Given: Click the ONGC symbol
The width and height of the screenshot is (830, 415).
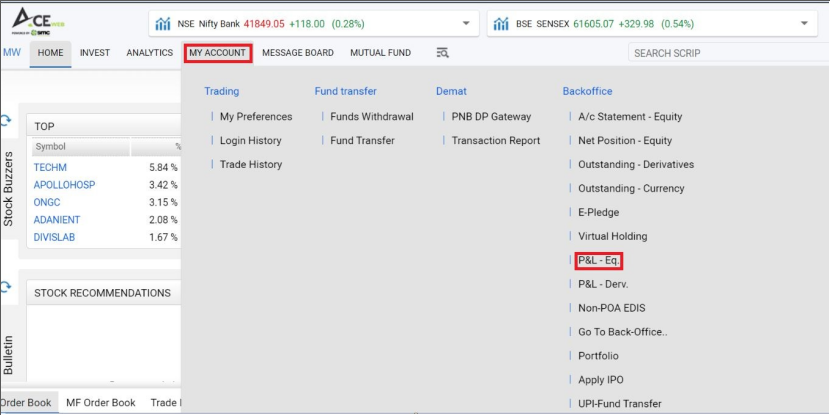Looking at the screenshot, I should 47,202.
